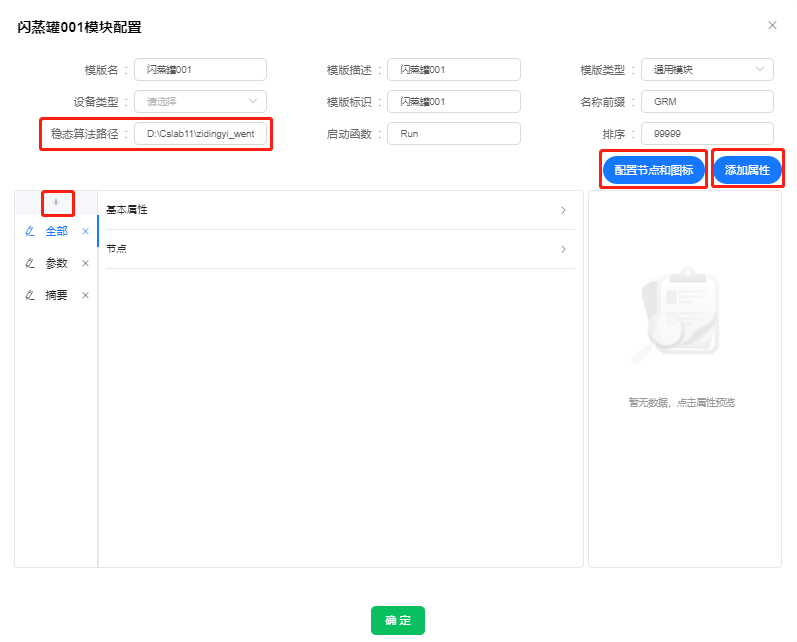Edit the 摘要 category with pencil icon
797x642 pixels.
pyautogui.click(x=30, y=295)
